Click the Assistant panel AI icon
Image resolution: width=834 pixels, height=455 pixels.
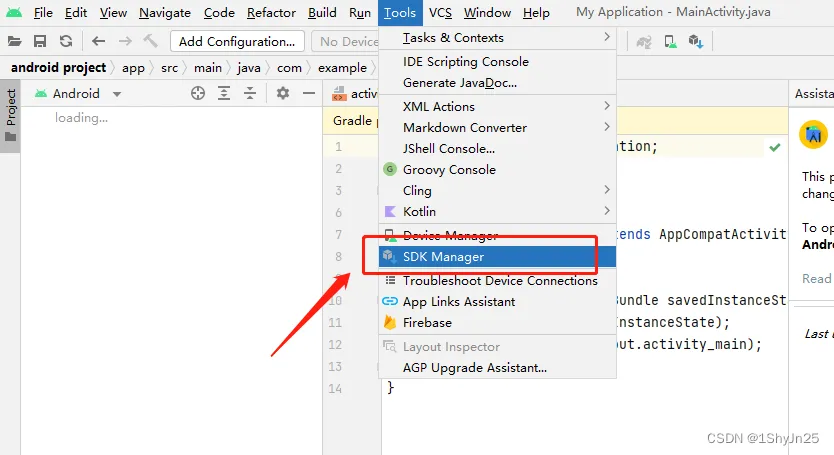(813, 135)
